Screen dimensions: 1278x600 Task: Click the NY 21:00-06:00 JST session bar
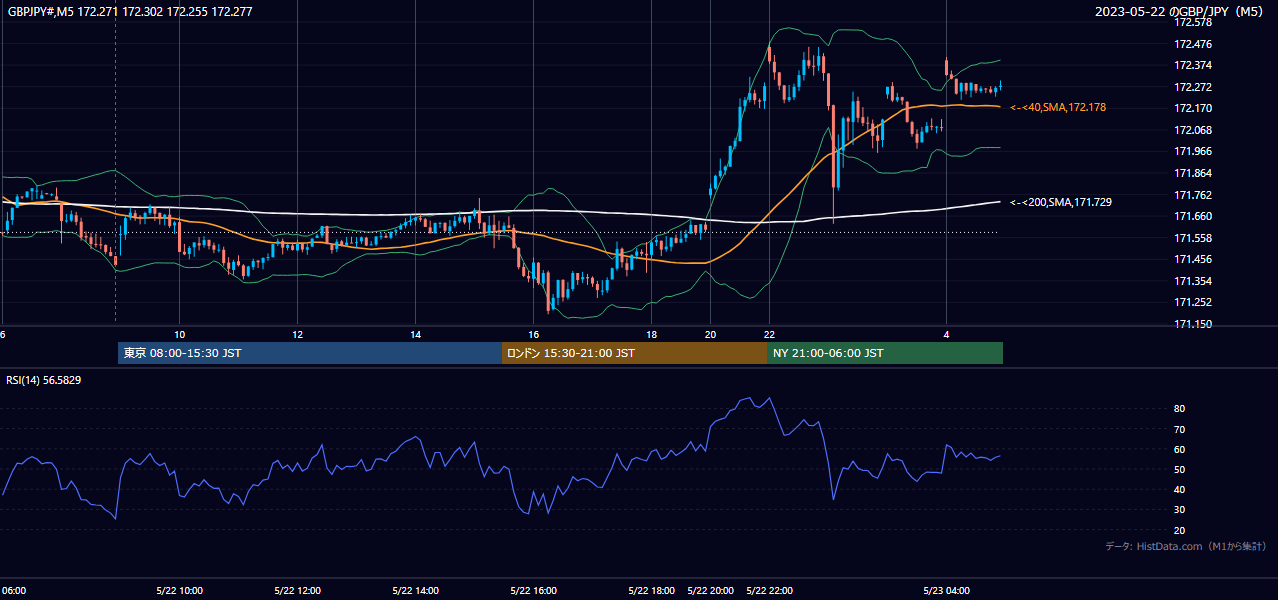[x=885, y=353]
